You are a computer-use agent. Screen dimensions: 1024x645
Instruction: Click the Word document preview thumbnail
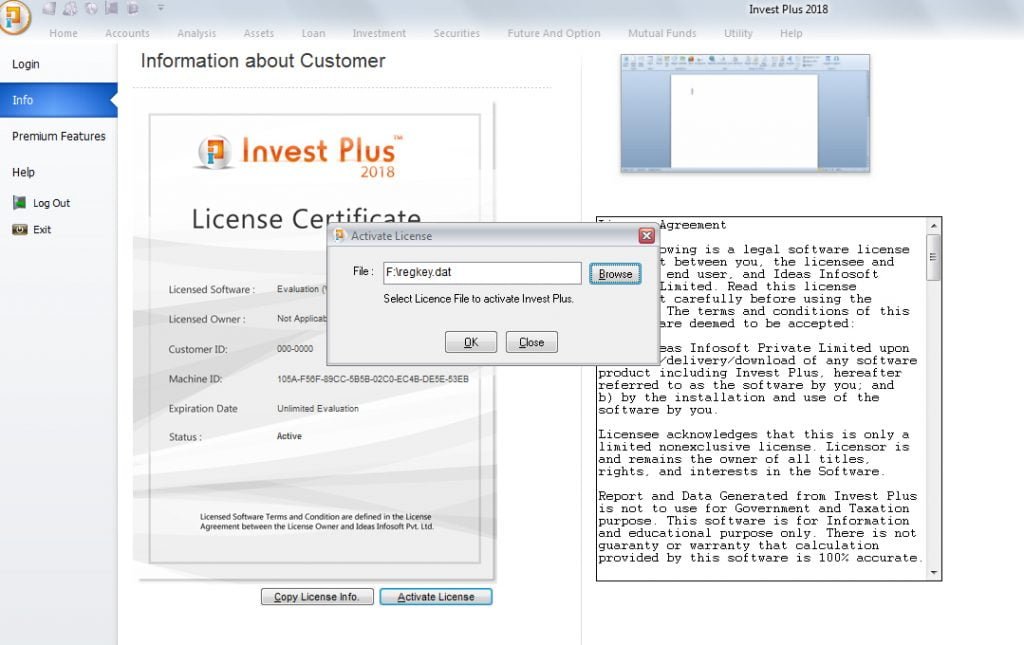coord(744,114)
